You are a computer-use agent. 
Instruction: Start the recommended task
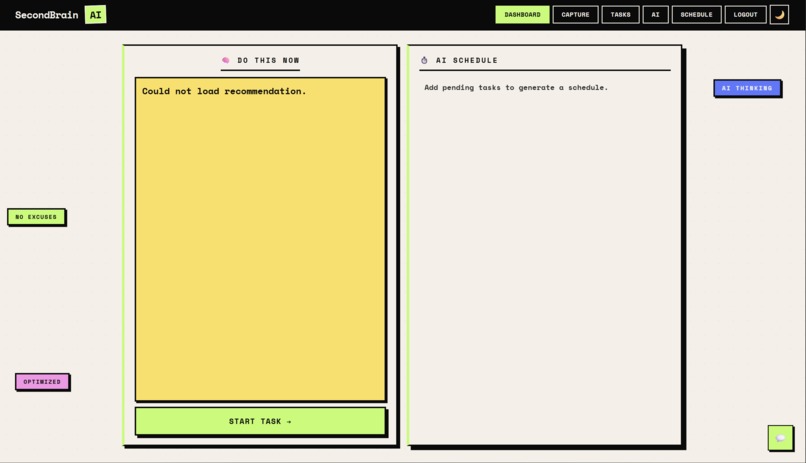tap(260, 421)
